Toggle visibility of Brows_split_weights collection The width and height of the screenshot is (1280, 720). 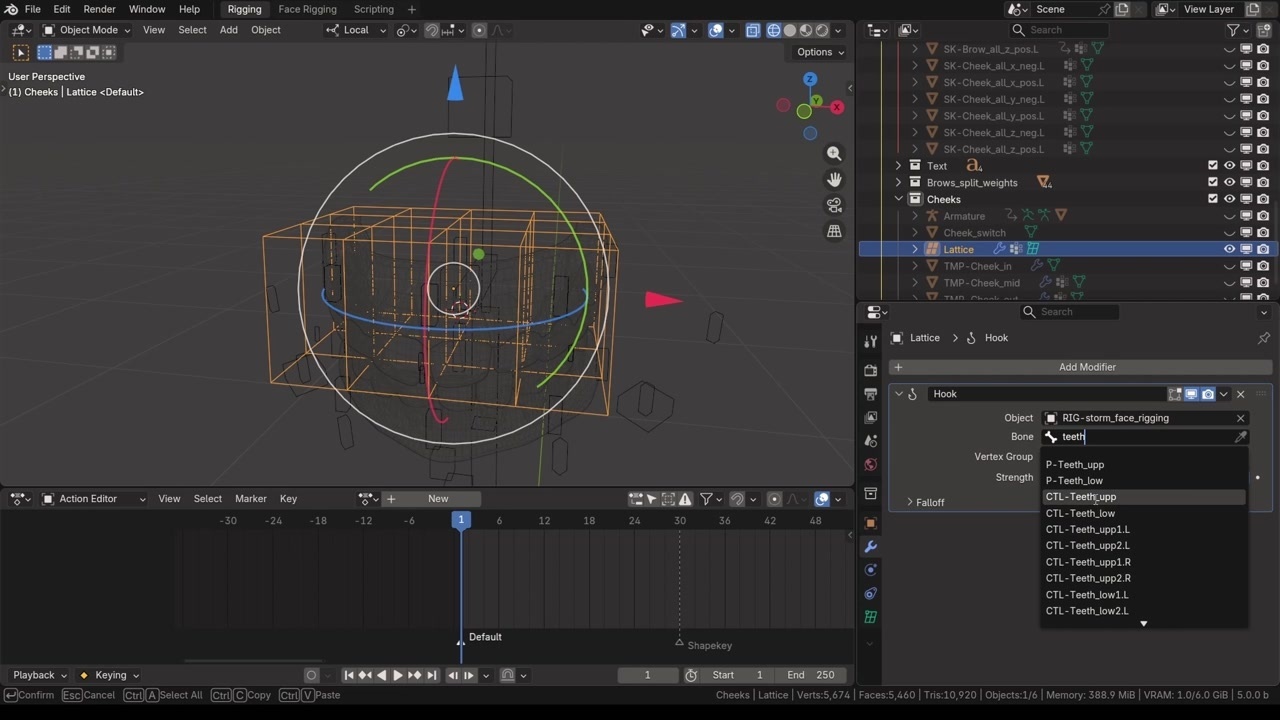coord(1229,183)
